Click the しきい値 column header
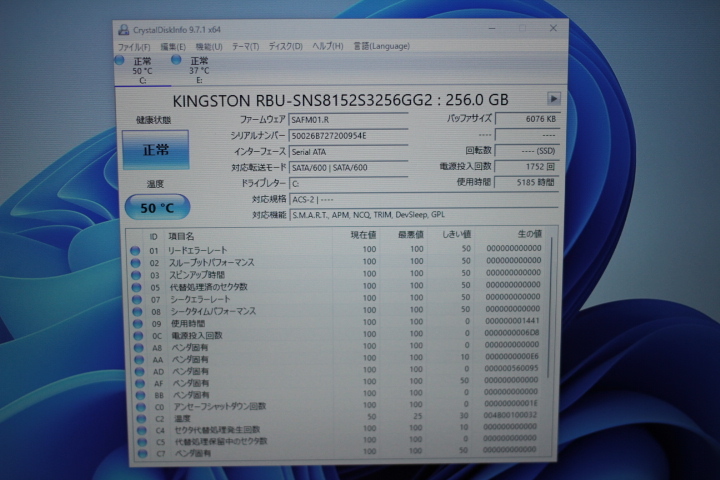This screenshot has height=480, width=720. (x=456, y=235)
